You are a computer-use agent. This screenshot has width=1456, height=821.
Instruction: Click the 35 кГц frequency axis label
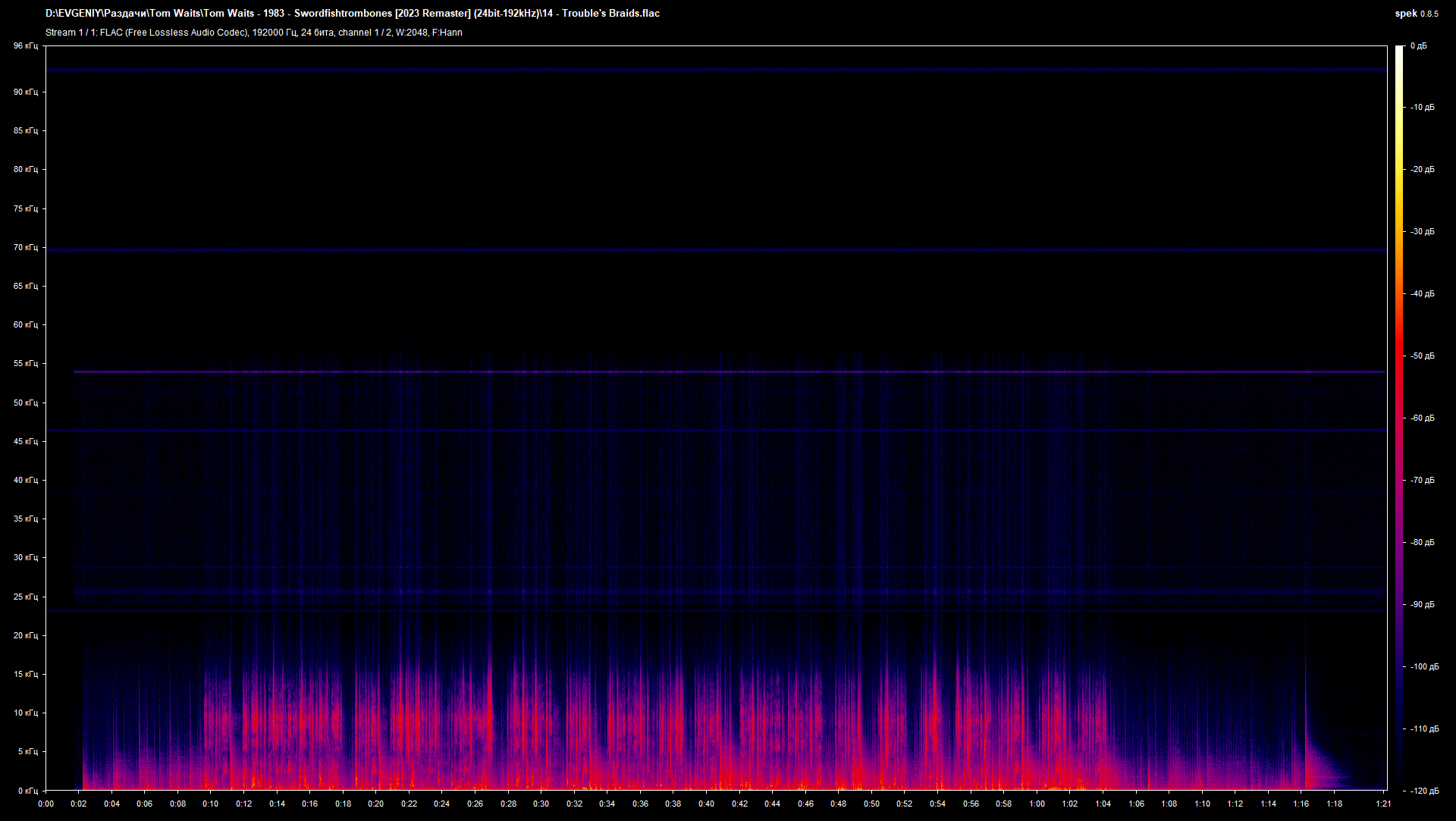pos(26,519)
